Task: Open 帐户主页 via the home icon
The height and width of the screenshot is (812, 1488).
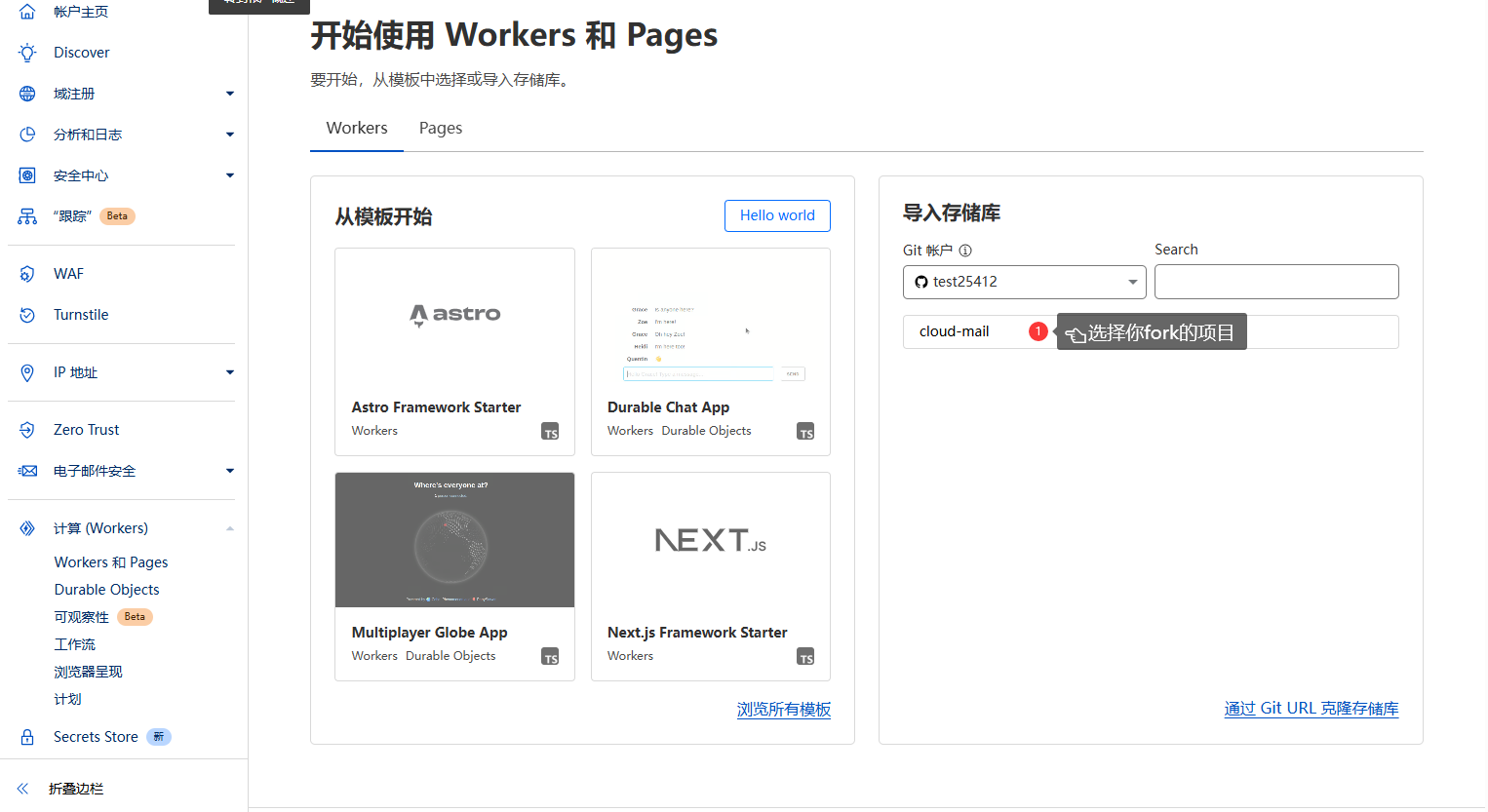Action: click(27, 11)
